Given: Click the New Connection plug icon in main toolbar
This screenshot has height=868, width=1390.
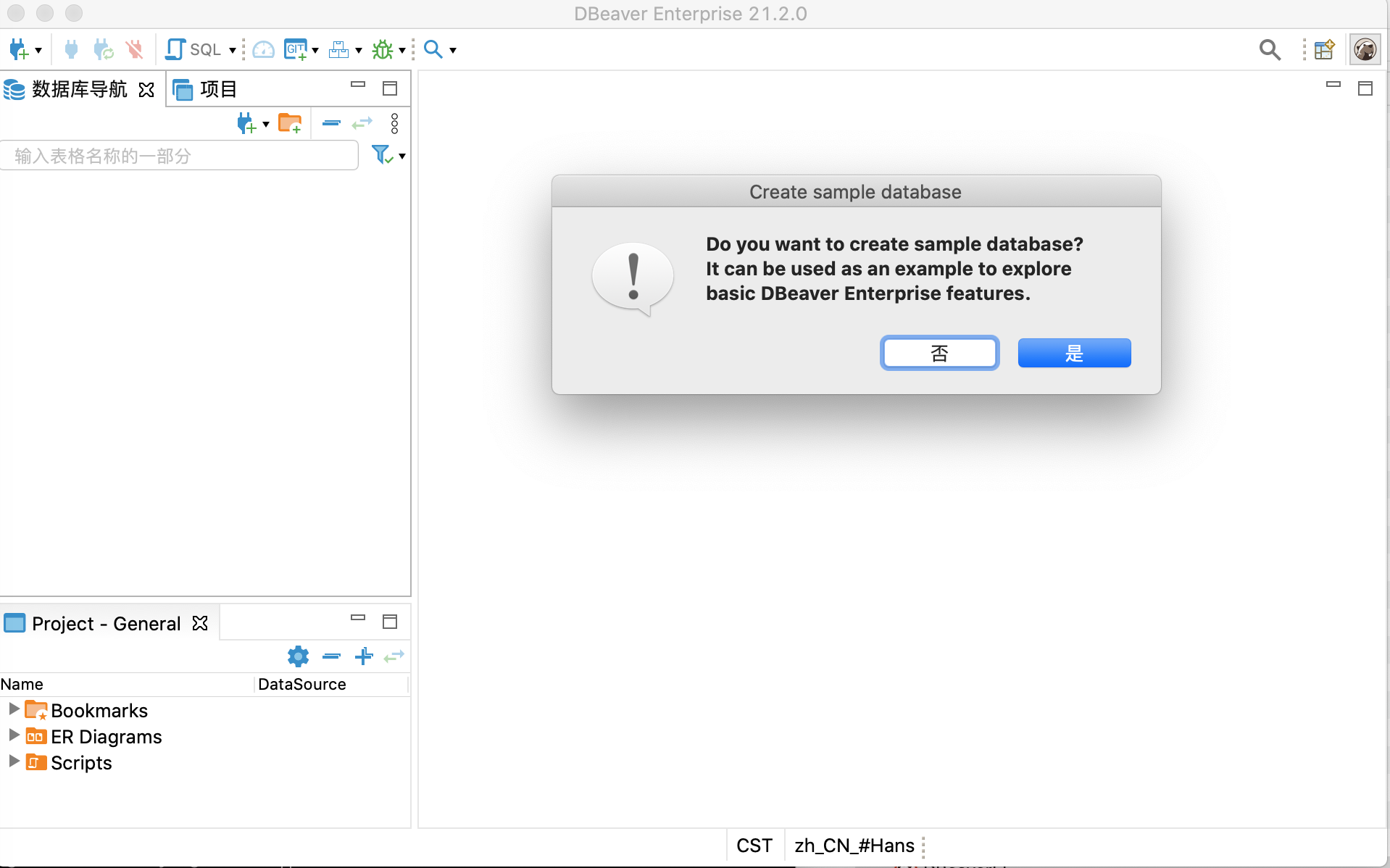Looking at the screenshot, I should coord(18,49).
